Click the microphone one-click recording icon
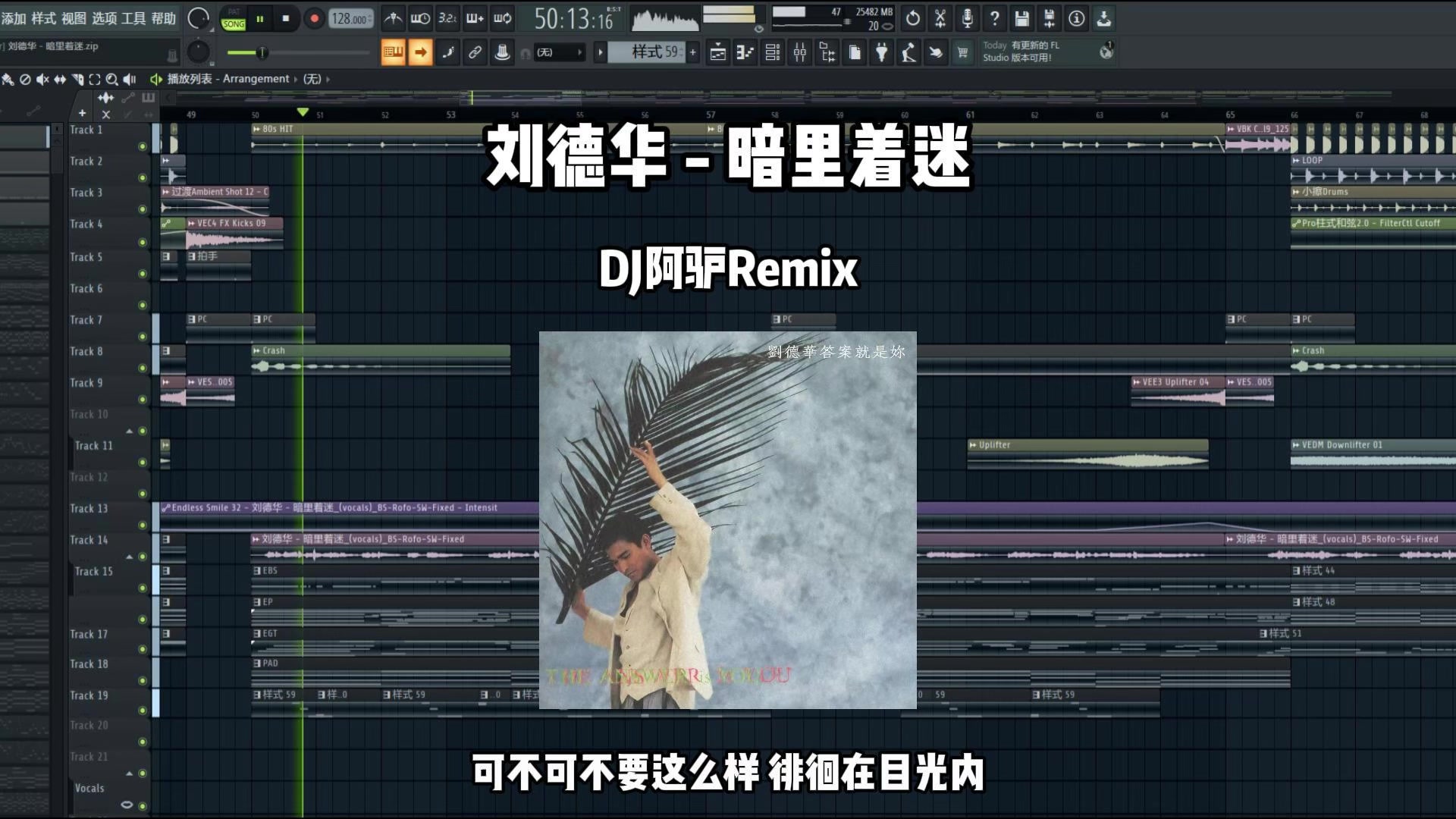Screen dimensions: 1456x819 click(x=968, y=18)
